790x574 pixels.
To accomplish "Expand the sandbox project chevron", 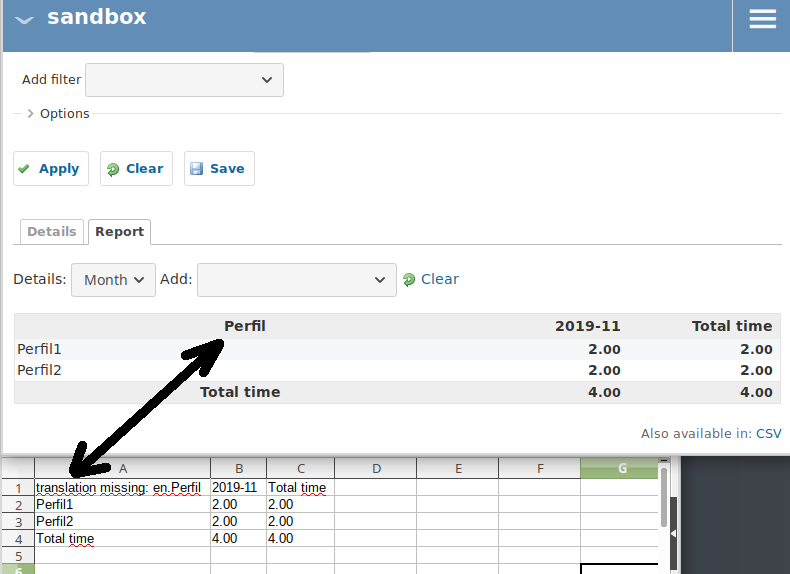I will [24, 20].
